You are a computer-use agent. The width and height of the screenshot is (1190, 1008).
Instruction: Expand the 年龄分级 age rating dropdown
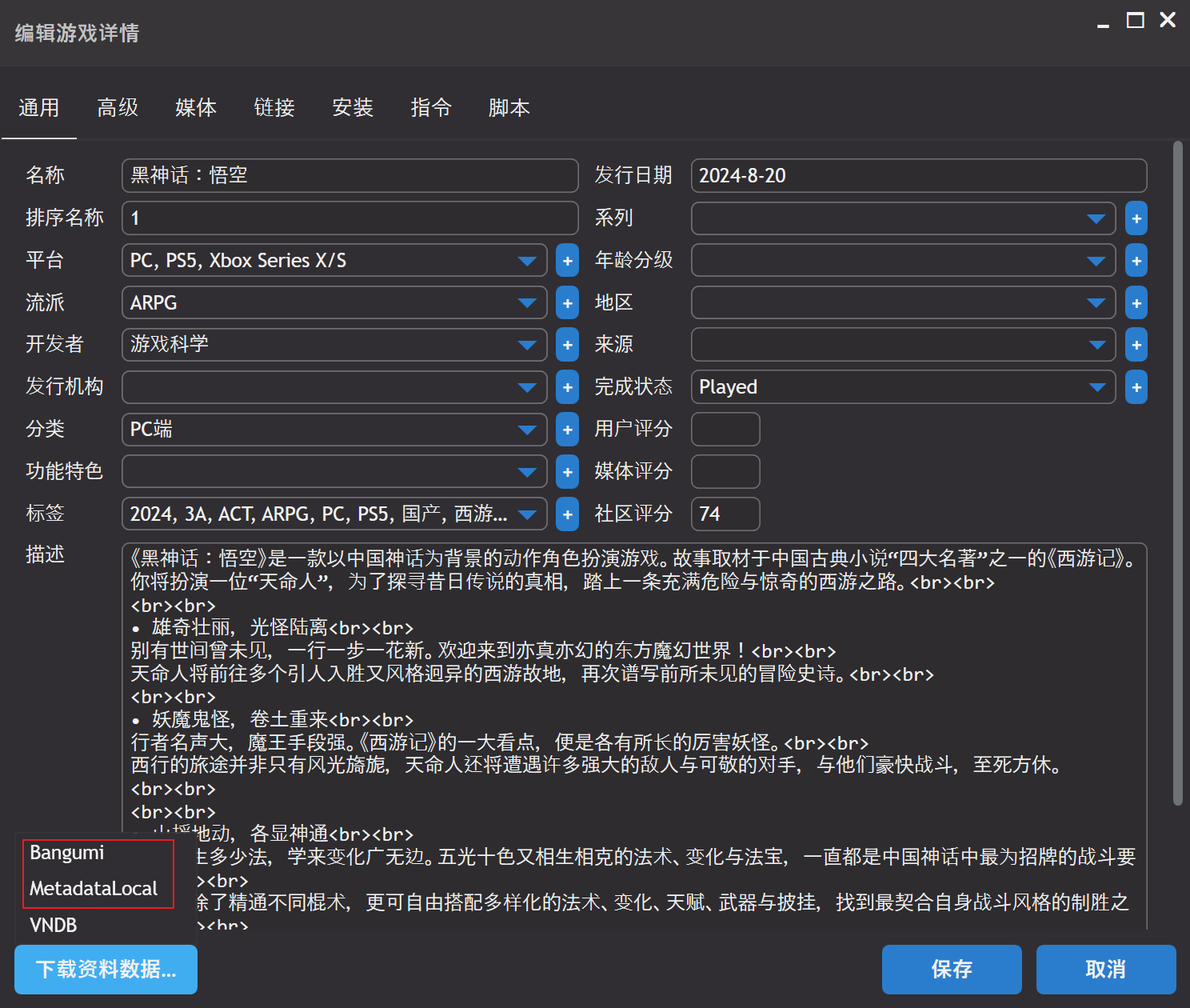1096,261
